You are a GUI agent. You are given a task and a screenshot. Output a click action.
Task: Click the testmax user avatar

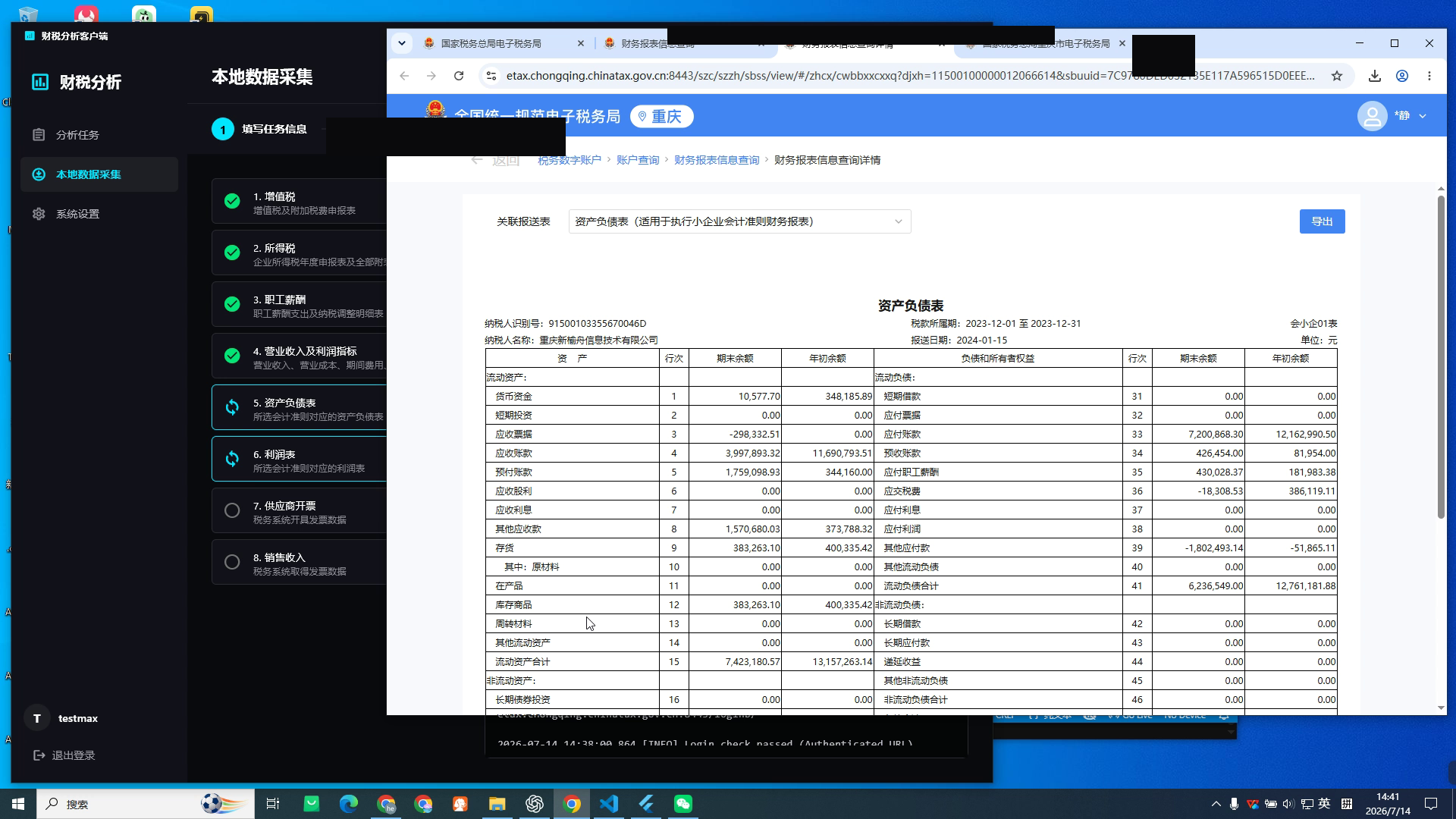click(36, 718)
